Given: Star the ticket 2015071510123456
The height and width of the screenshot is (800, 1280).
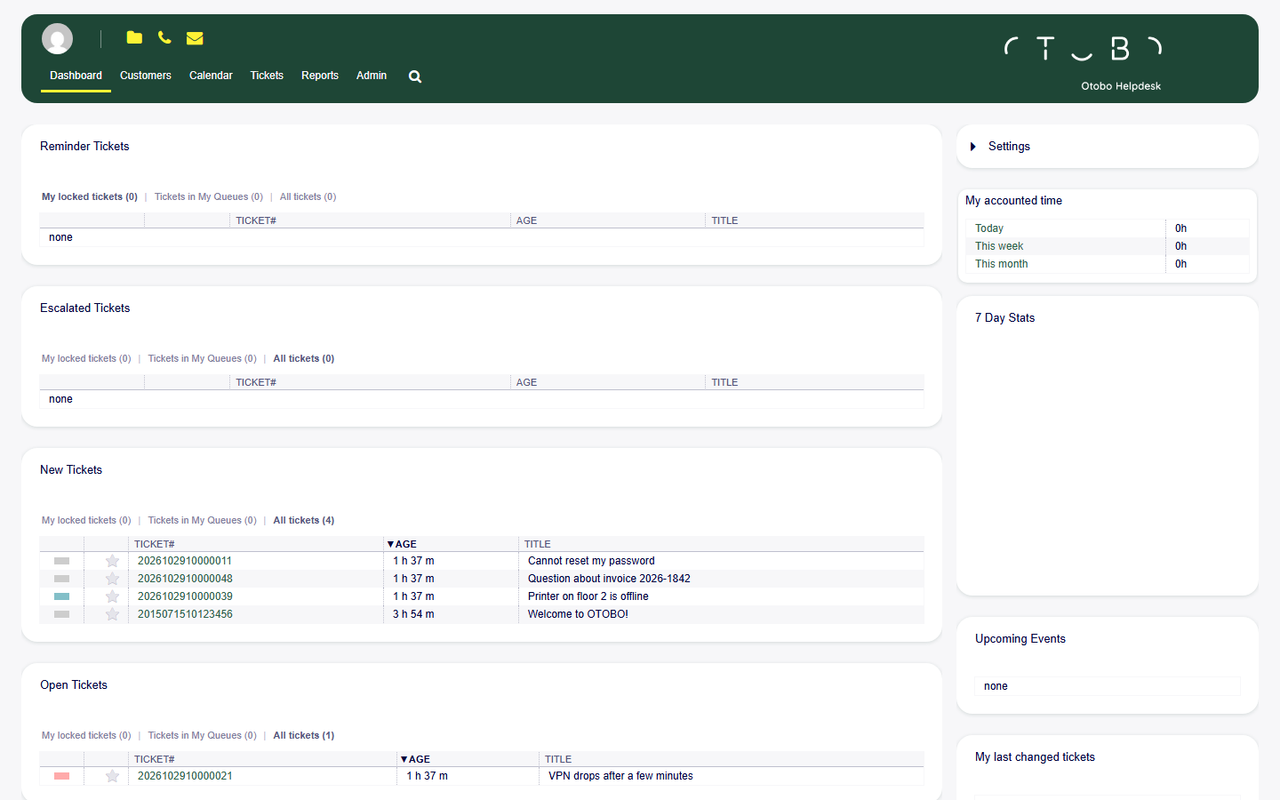Looking at the screenshot, I should click(112, 615).
